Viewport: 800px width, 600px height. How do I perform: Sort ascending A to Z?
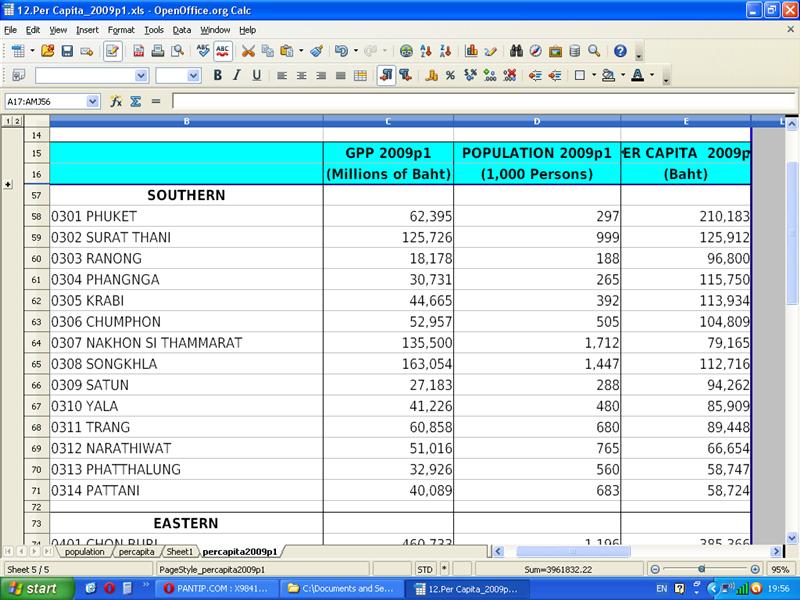(x=426, y=51)
